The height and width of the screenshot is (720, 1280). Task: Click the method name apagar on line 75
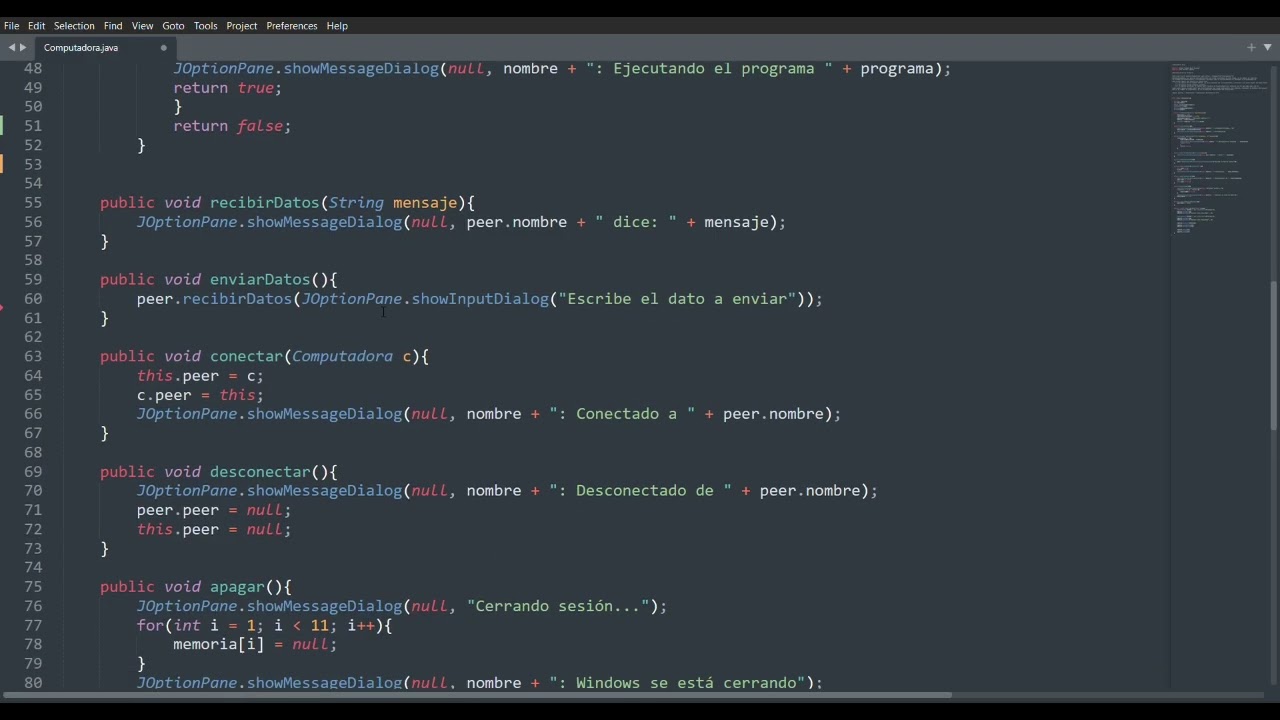(237, 587)
